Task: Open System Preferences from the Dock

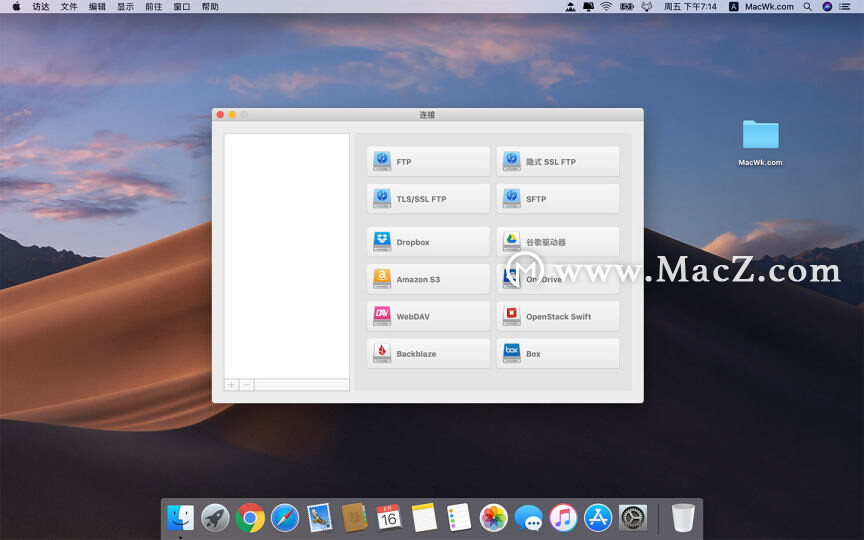Action: 633,517
